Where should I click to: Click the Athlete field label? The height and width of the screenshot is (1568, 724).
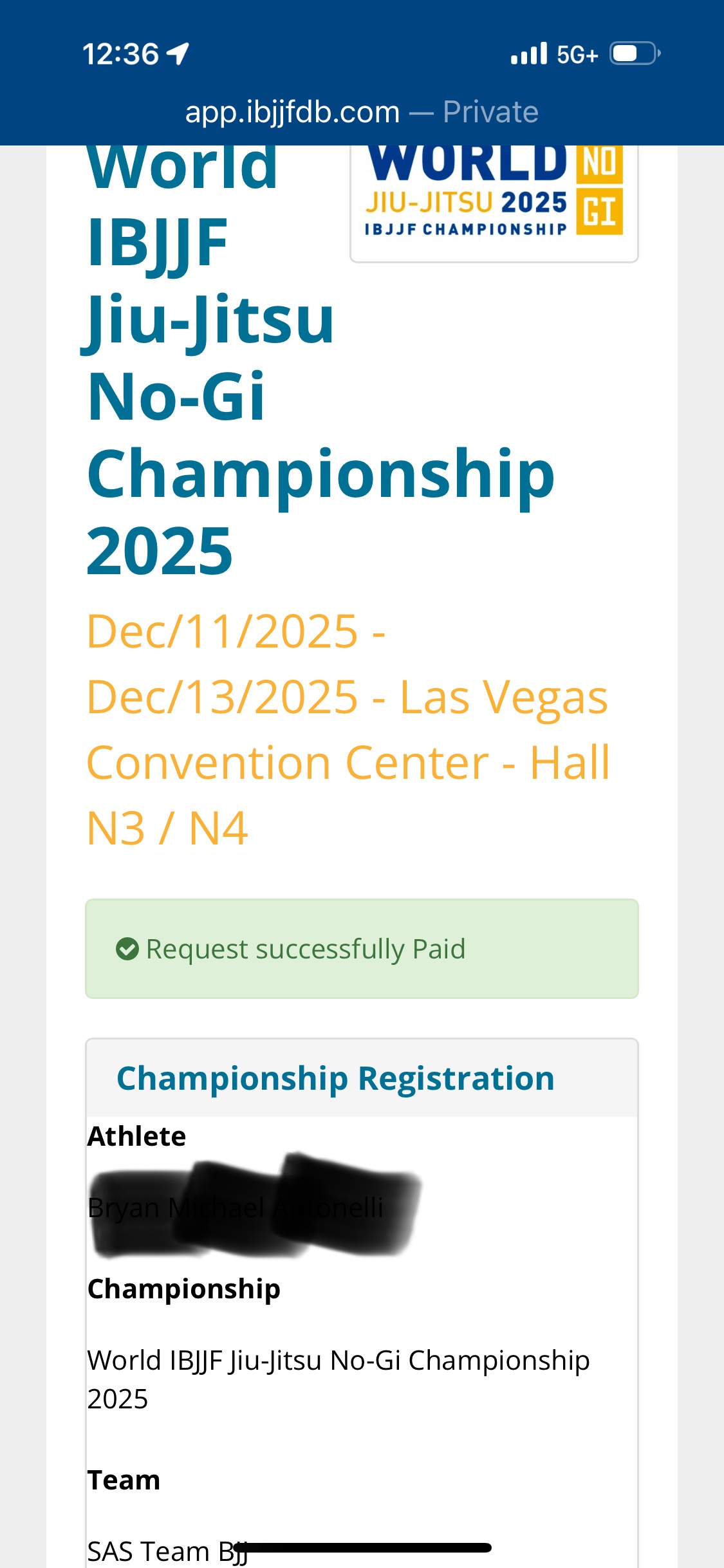coord(137,1136)
